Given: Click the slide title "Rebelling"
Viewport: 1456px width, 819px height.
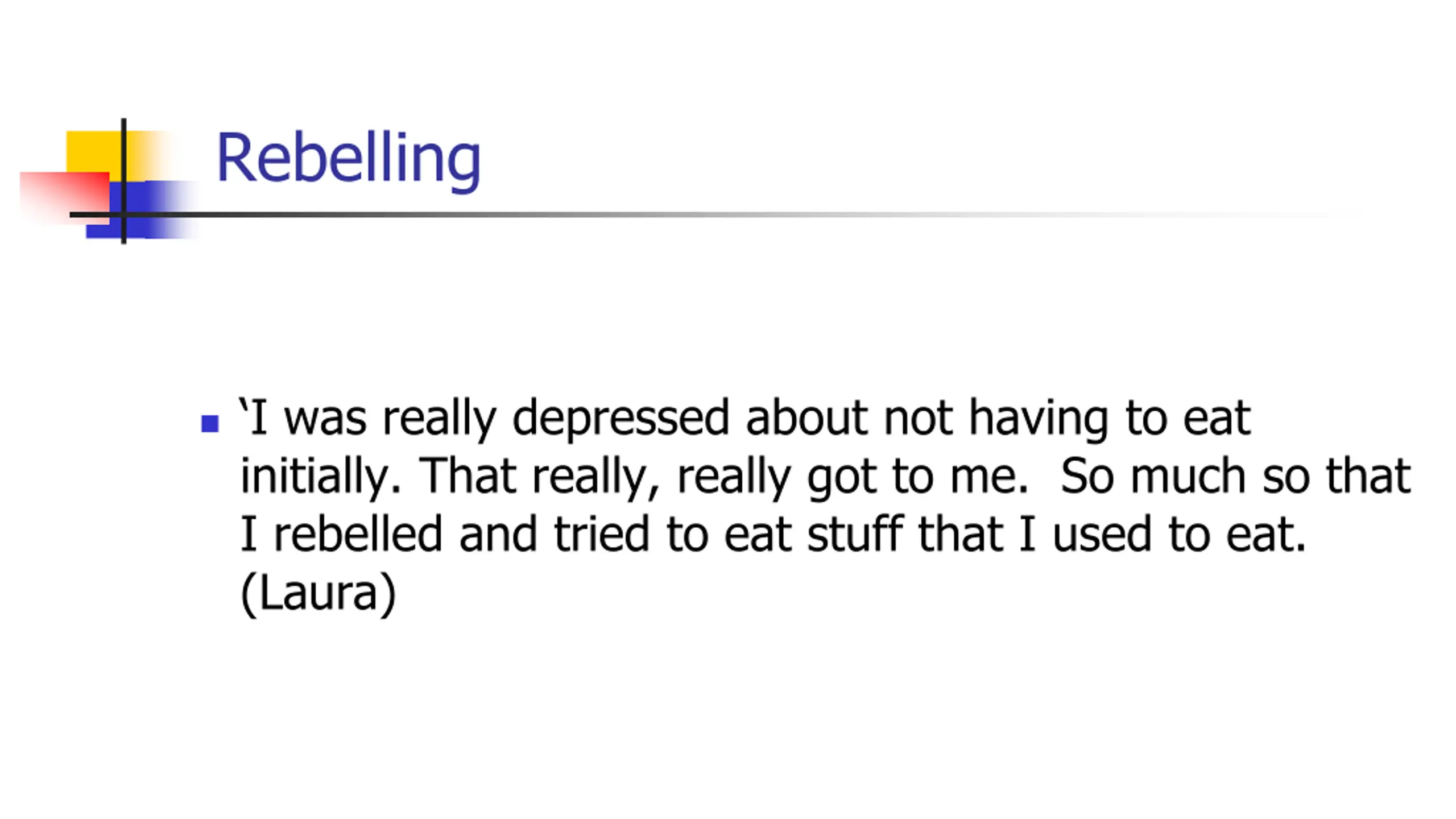Looking at the screenshot, I should 349,159.
